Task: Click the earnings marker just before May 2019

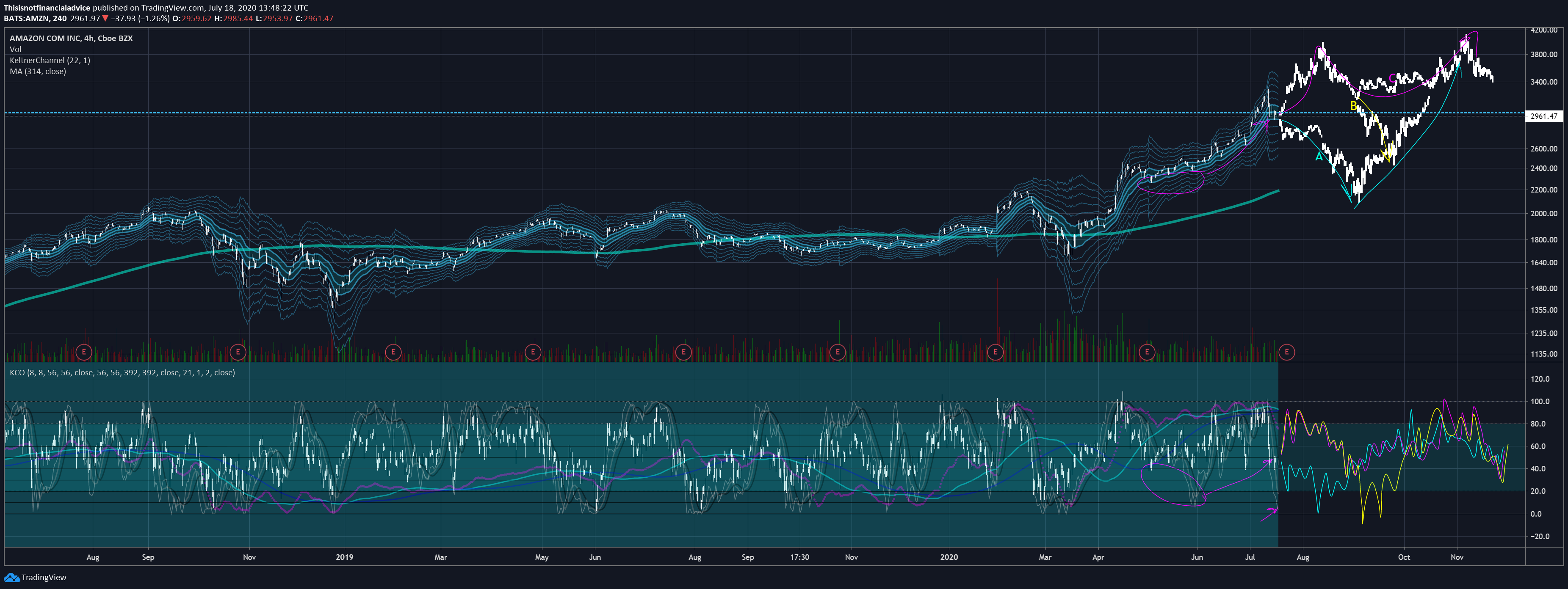Action: 533,352
